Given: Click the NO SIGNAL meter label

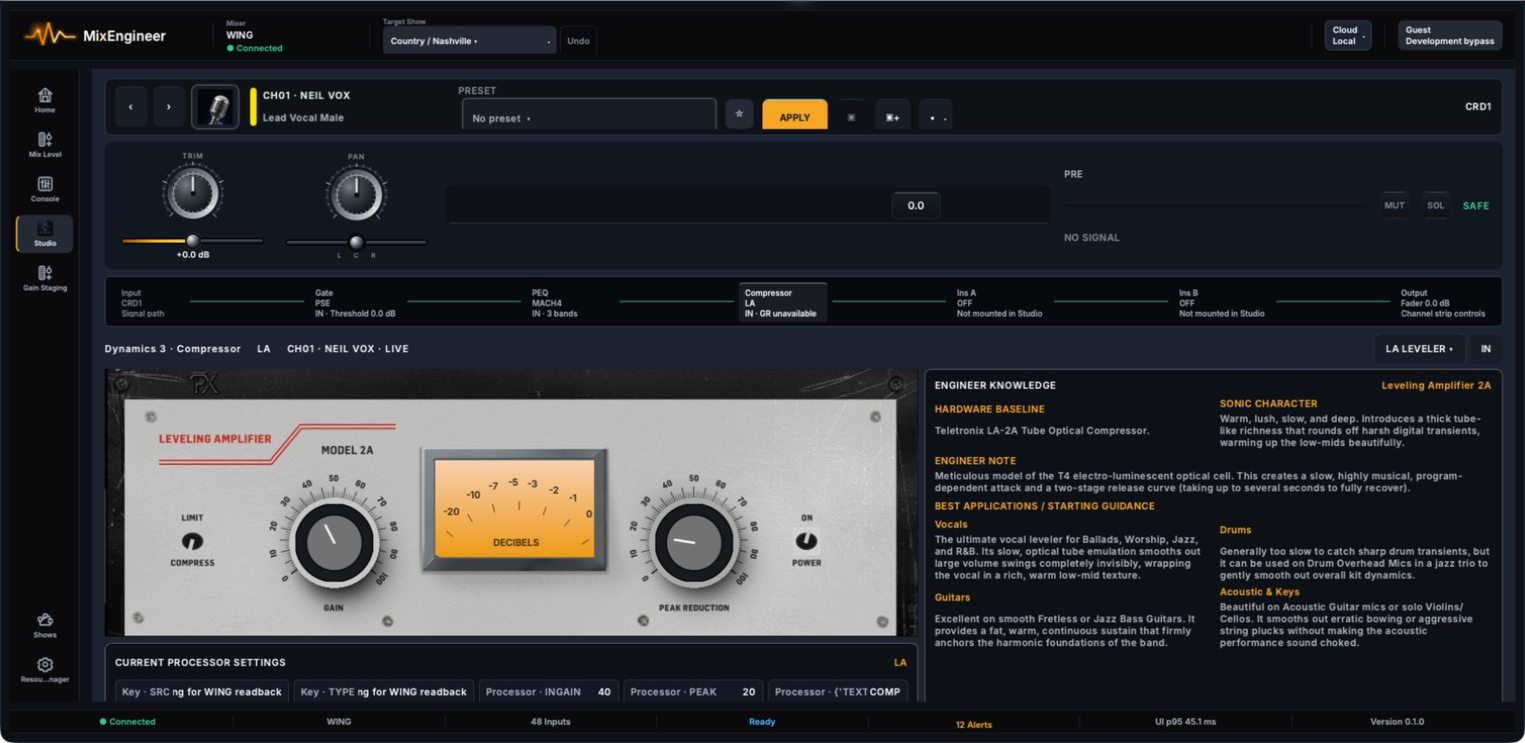Looking at the screenshot, I should pyautogui.click(x=1092, y=238).
